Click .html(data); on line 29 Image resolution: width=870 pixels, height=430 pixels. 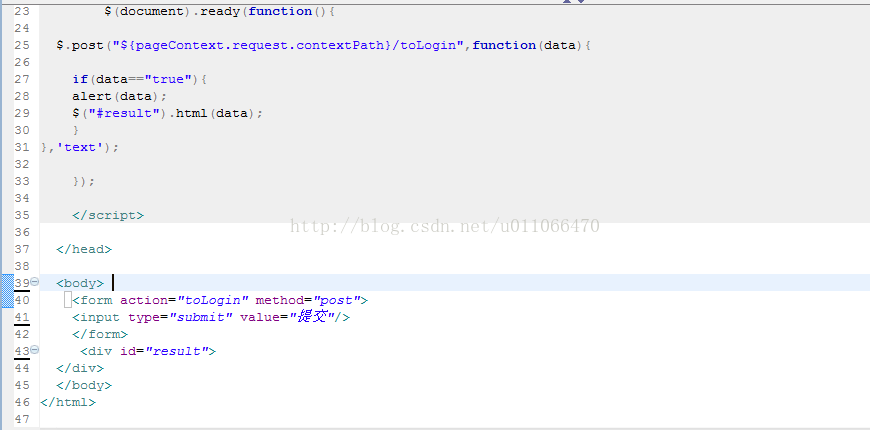coord(215,113)
